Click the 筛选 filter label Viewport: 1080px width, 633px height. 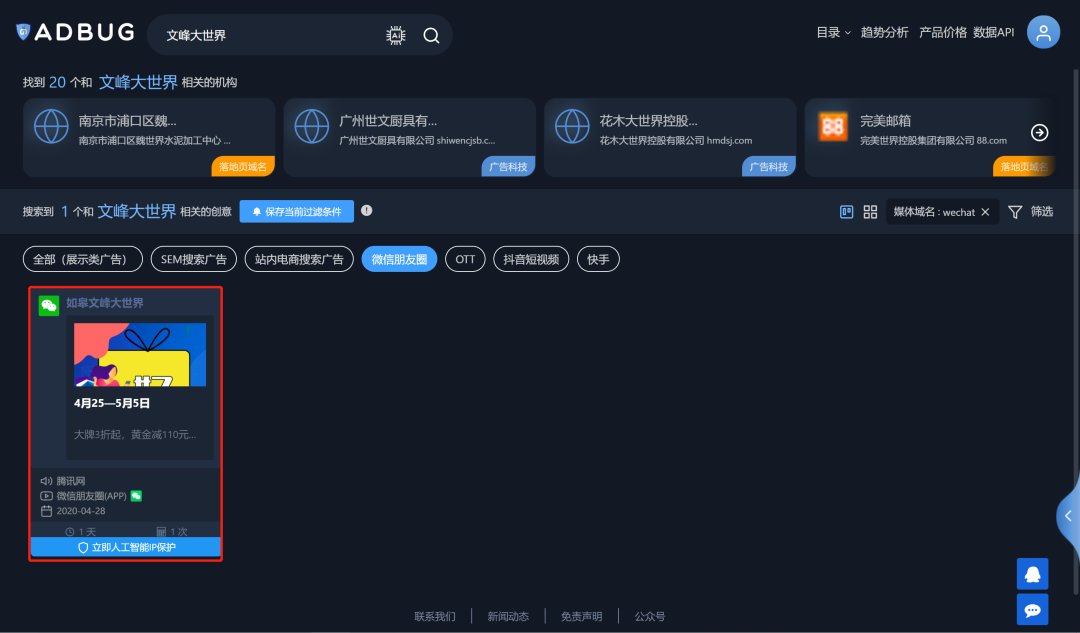(1041, 211)
